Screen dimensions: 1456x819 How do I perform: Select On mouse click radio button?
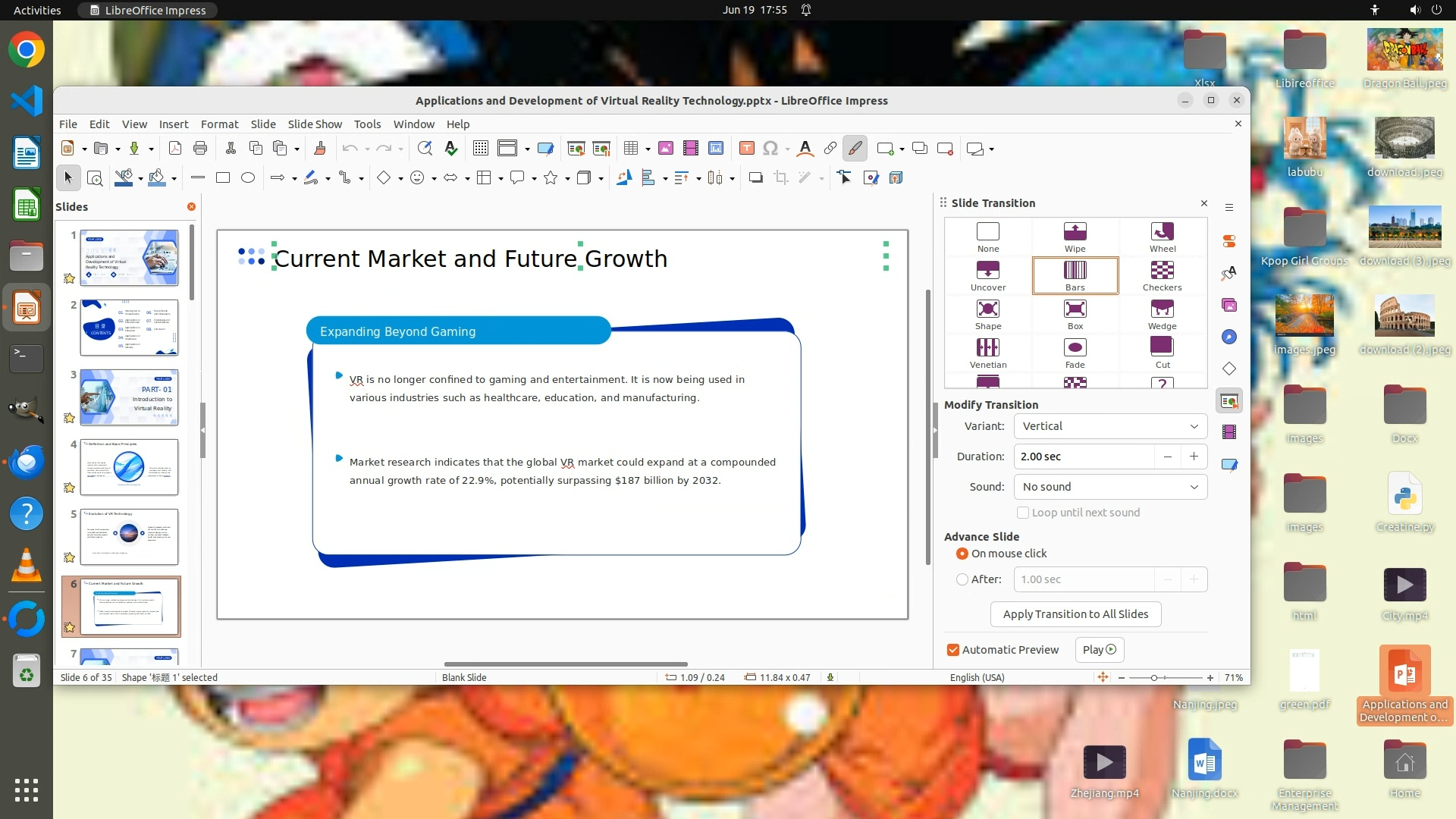[962, 554]
